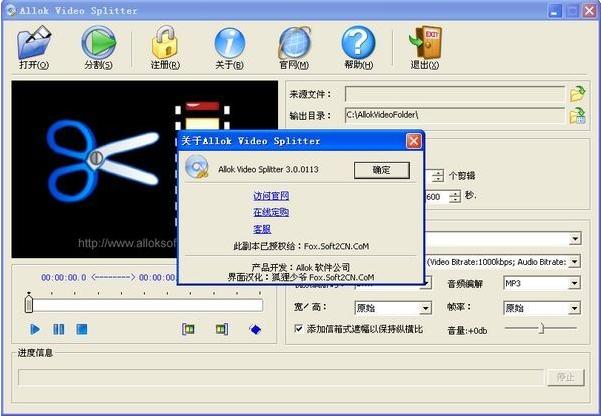Click the '此副本已授权给：Fox.Soft2CN.CoM' text
The height and width of the screenshot is (417, 601).
point(301,246)
